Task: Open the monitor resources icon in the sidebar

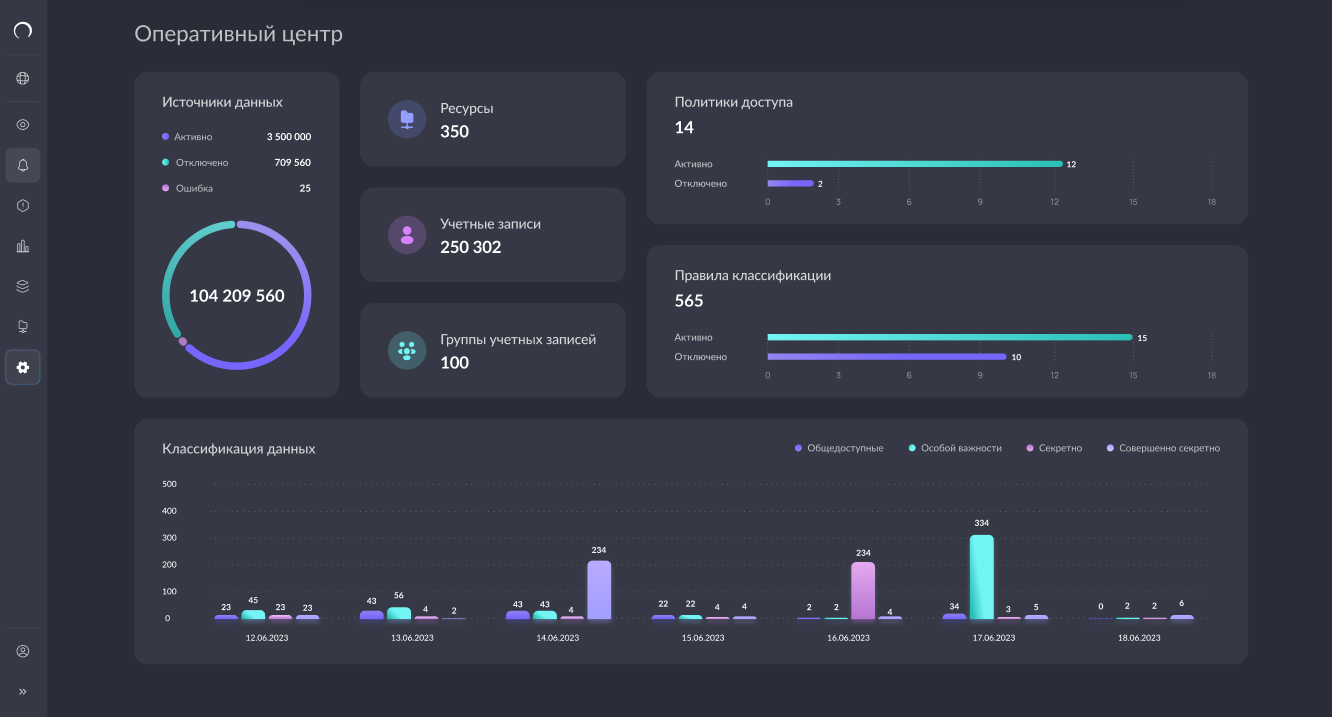Action: 23,327
